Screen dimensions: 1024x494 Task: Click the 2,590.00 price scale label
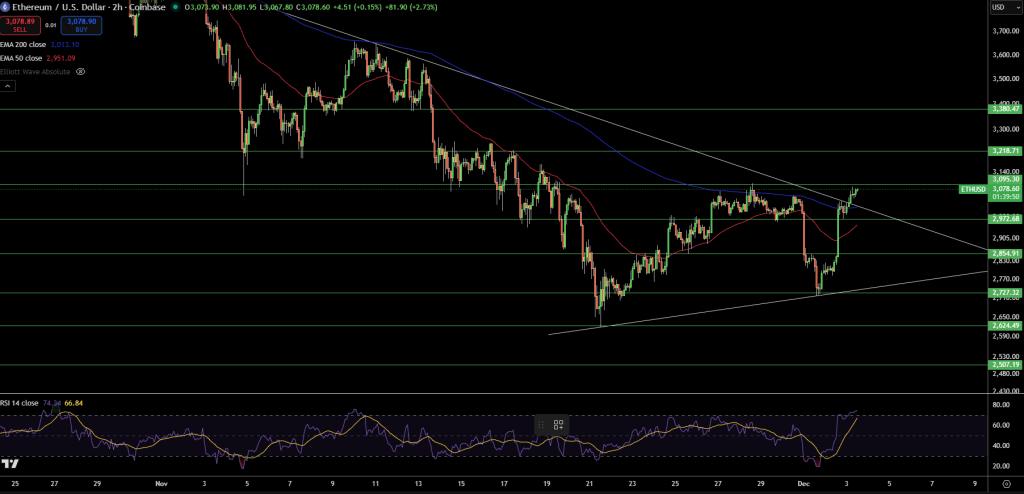point(1006,337)
